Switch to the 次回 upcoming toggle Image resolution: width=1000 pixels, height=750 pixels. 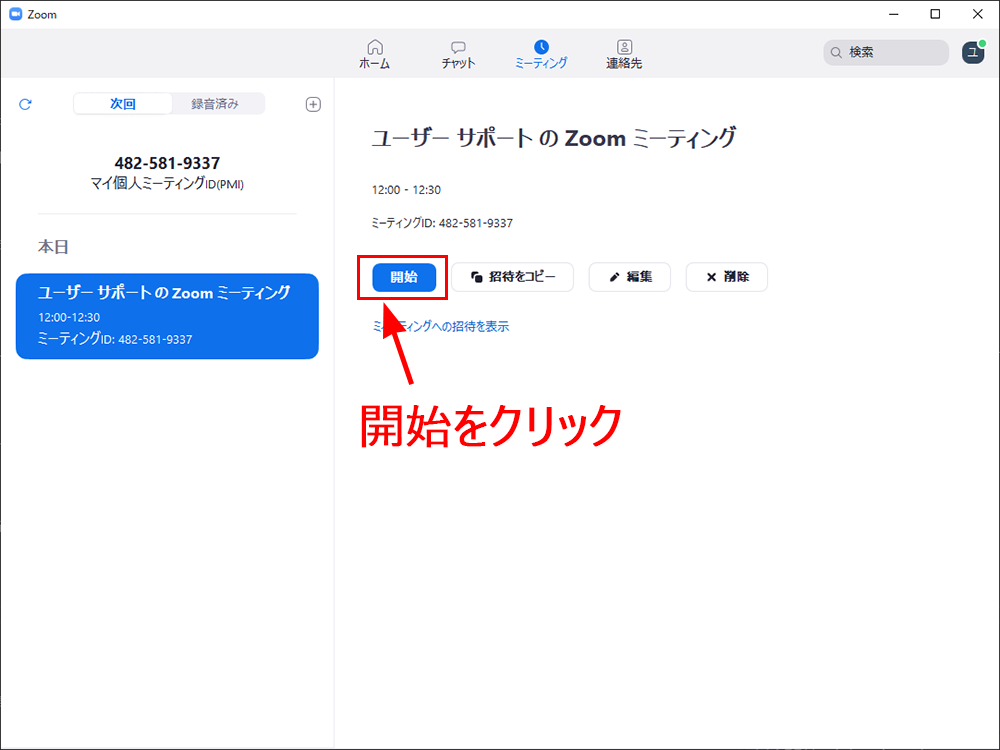pos(123,104)
